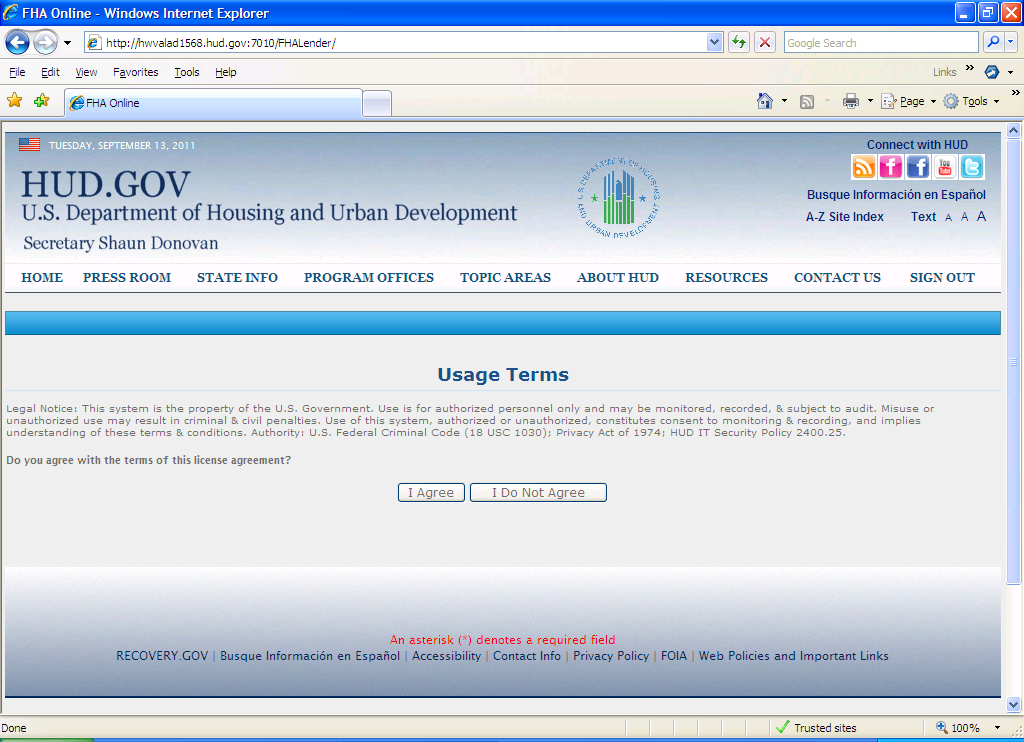Open the Print options dropdown arrow

pos(870,101)
